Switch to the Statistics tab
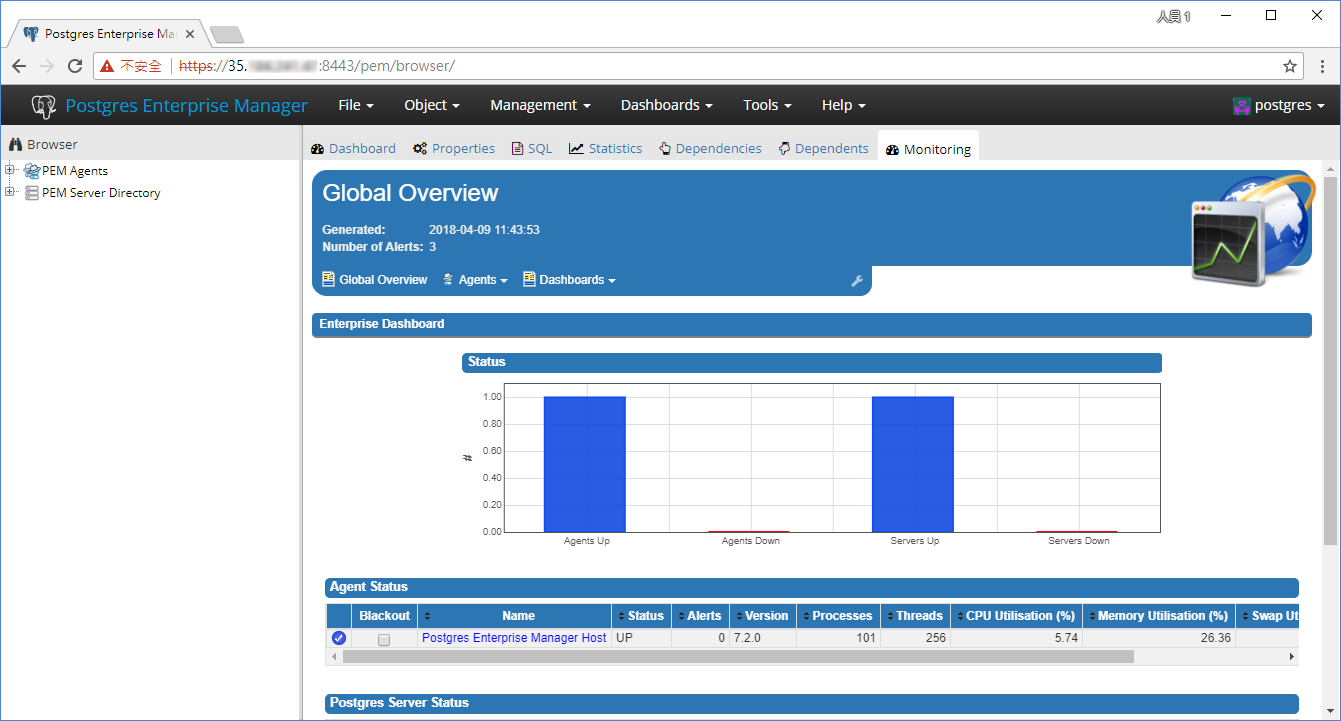This screenshot has width=1341, height=721. click(x=605, y=148)
